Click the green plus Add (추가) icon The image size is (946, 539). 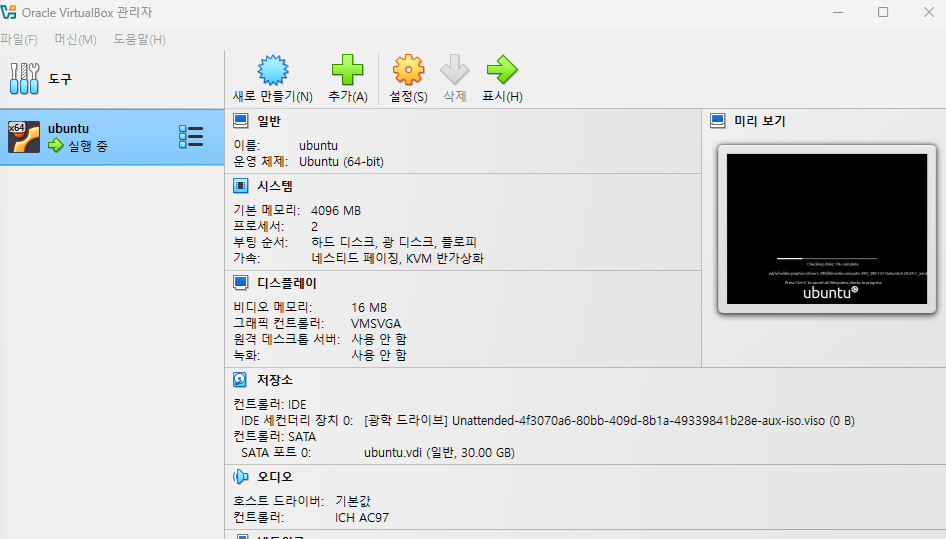click(x=348, y=70)
